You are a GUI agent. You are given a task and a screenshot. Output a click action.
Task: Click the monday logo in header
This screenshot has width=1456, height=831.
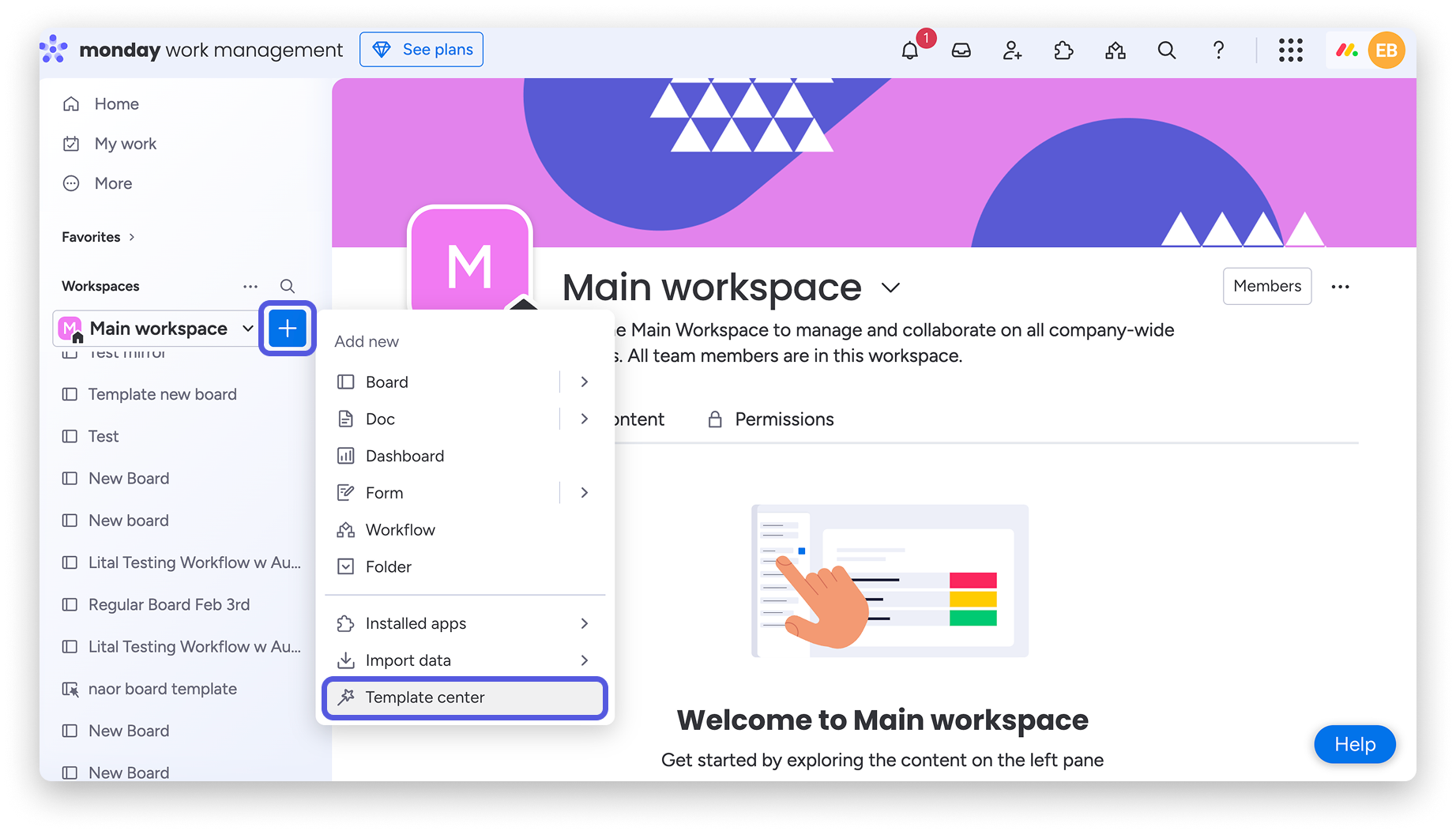point(54,49)
